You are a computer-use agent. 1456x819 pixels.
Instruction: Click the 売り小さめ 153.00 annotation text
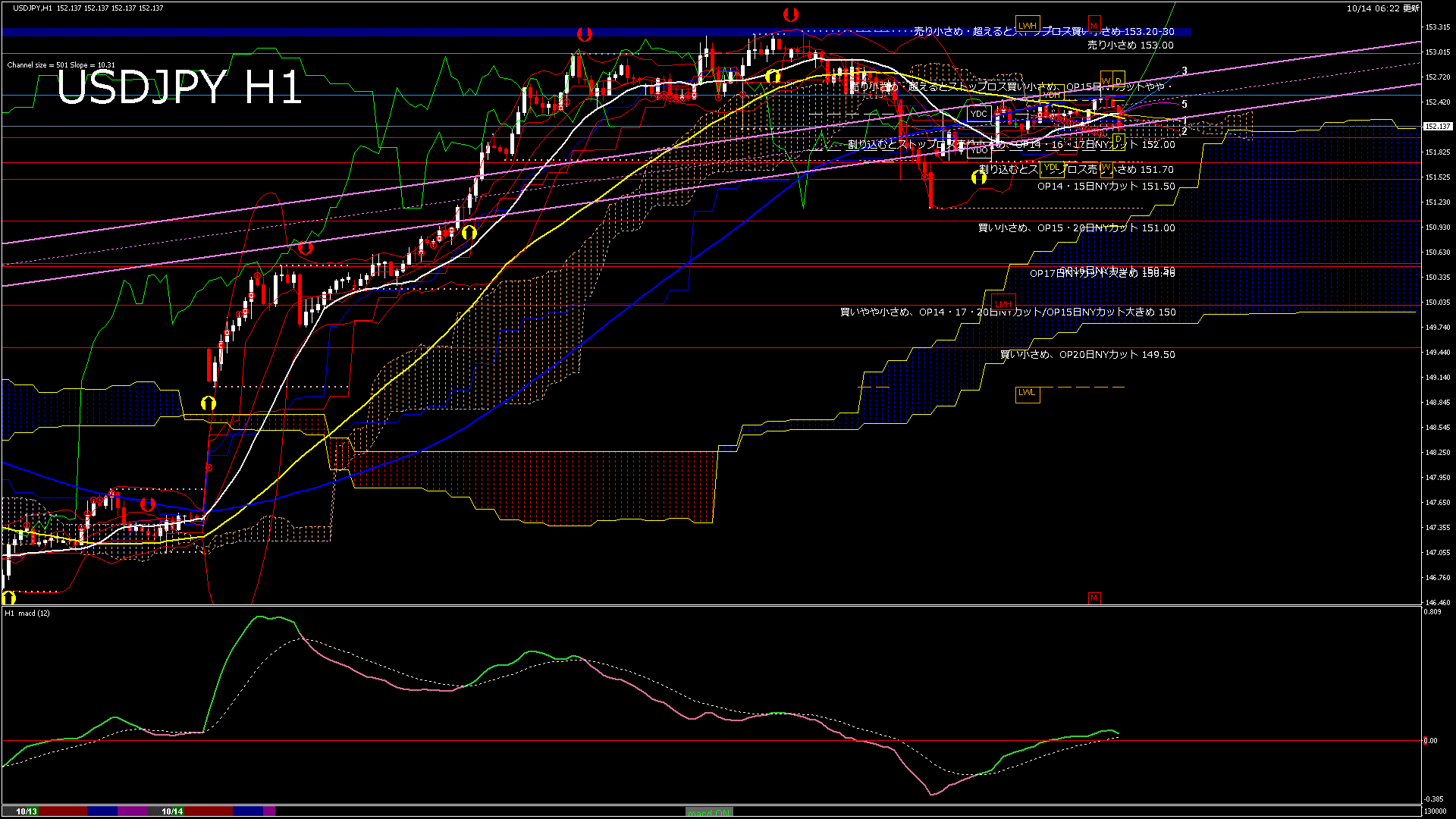[1130, 45]
